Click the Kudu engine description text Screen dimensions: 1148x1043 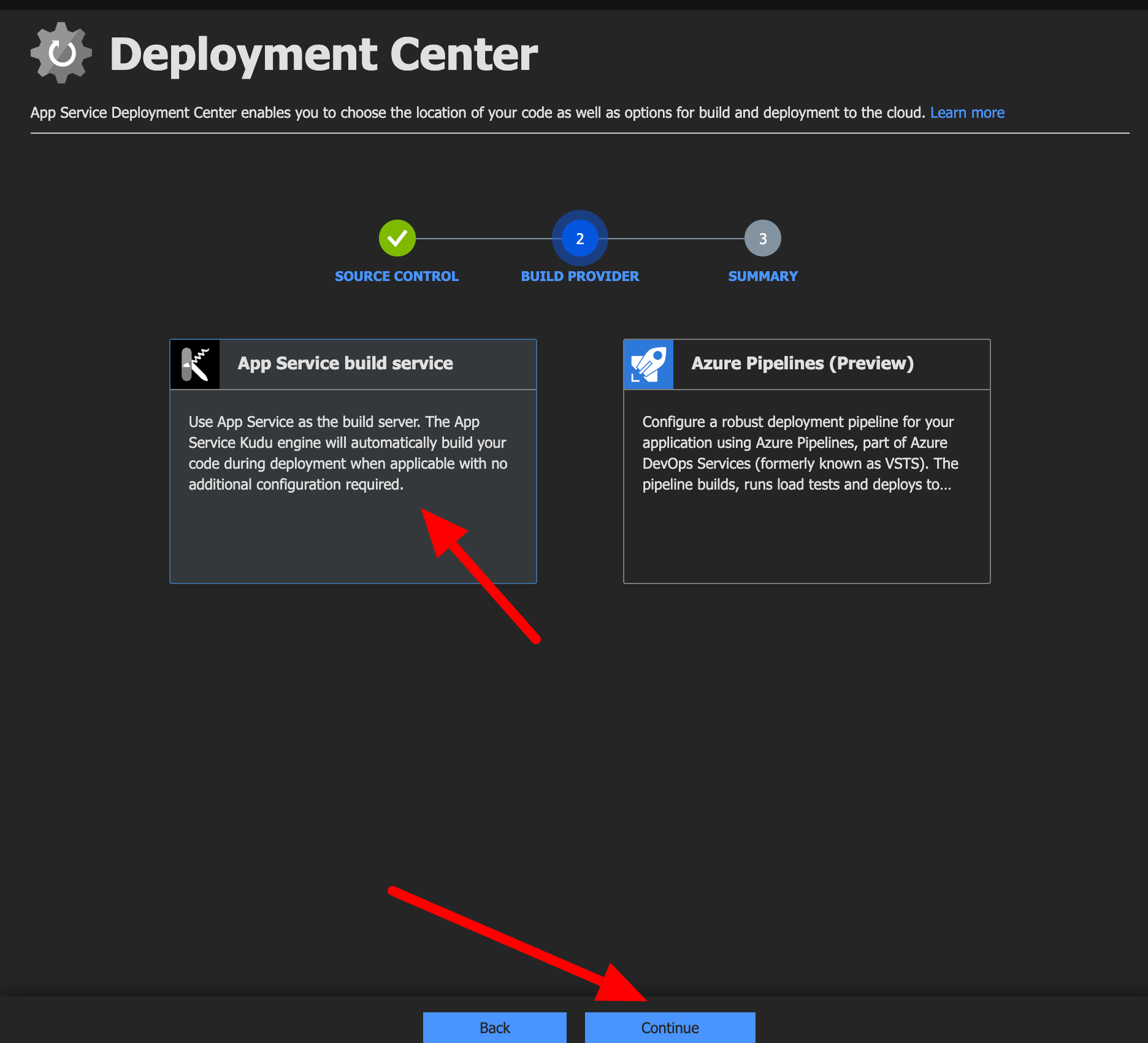point(348,453)
